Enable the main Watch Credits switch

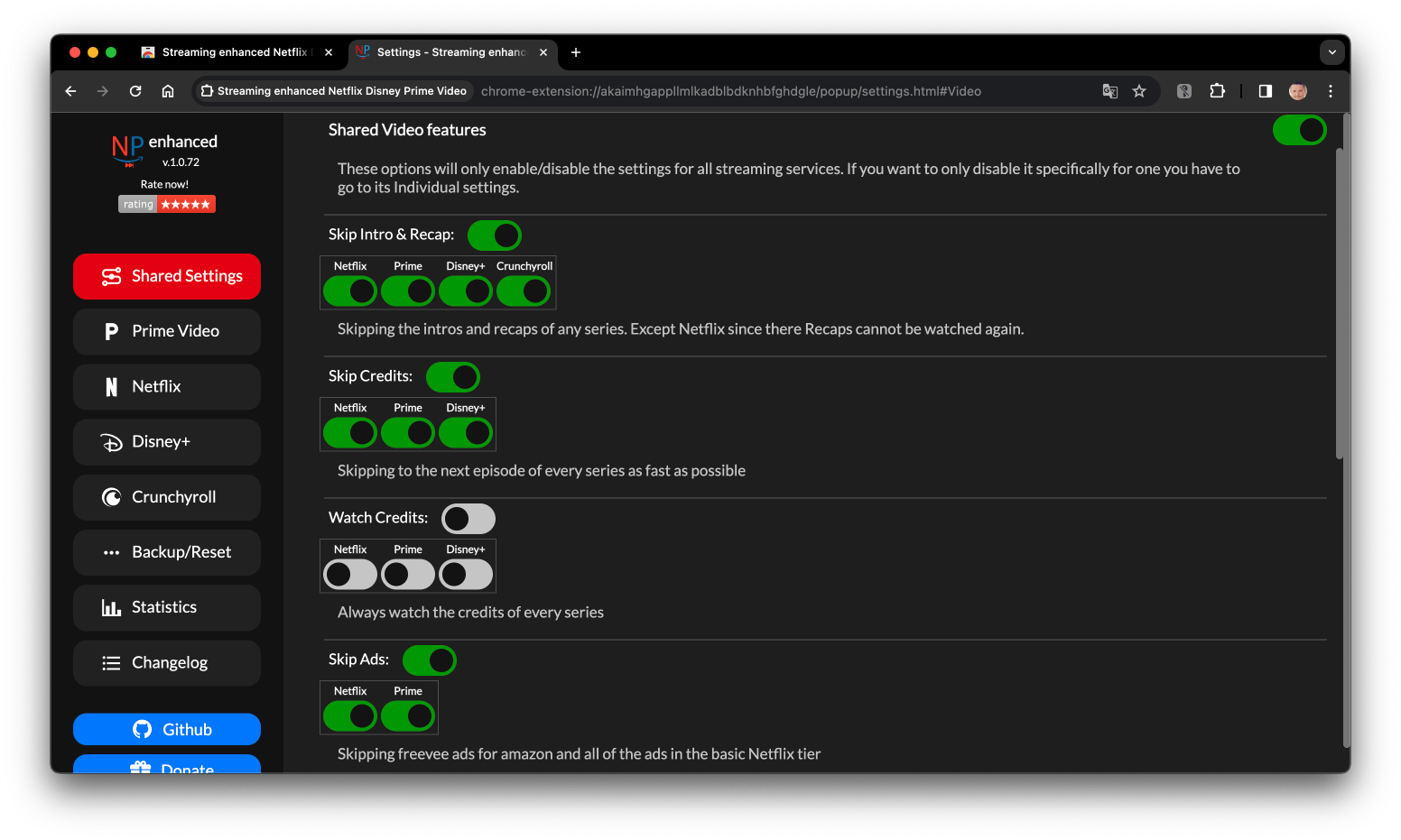coord(469,519)
